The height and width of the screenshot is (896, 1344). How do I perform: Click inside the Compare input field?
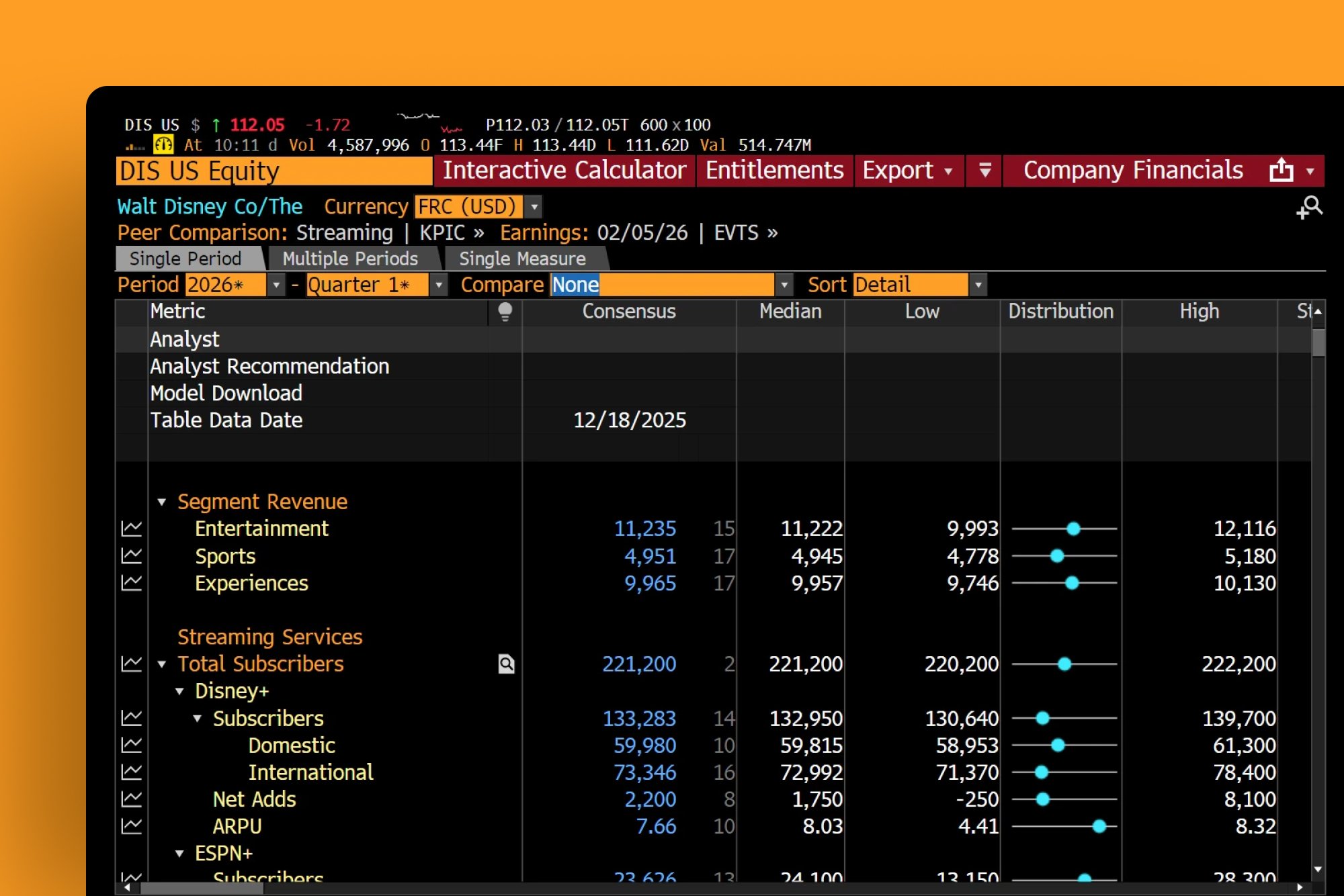click(x=665, y=284)
